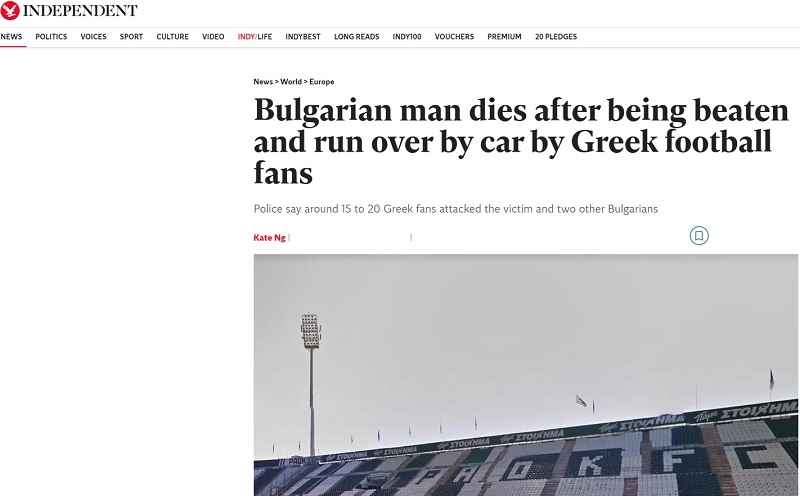The image size is (800, 496).
Task: Open the Sport menu item
Action: (131, 37)
